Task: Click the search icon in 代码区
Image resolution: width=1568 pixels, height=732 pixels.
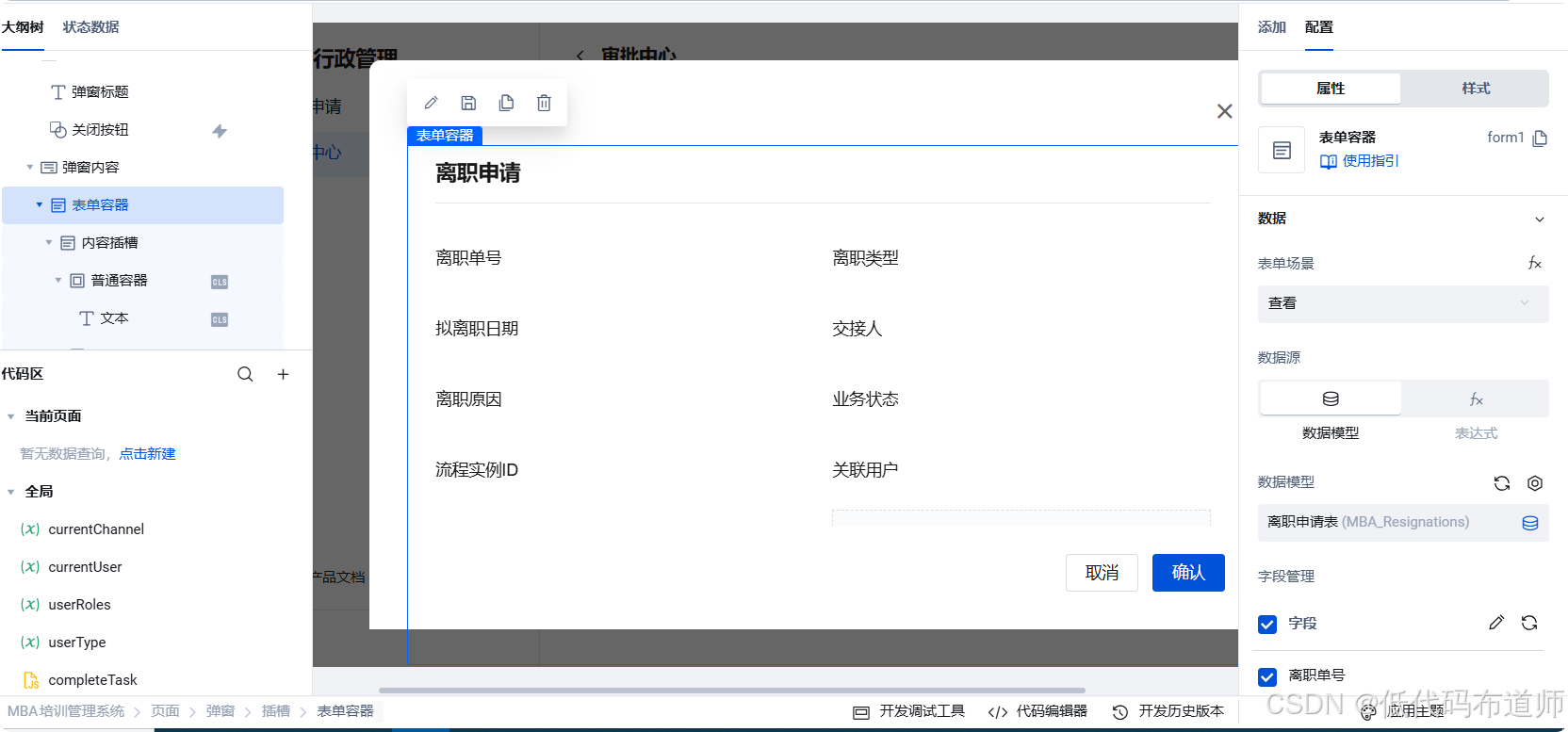Action: [245, 374]
